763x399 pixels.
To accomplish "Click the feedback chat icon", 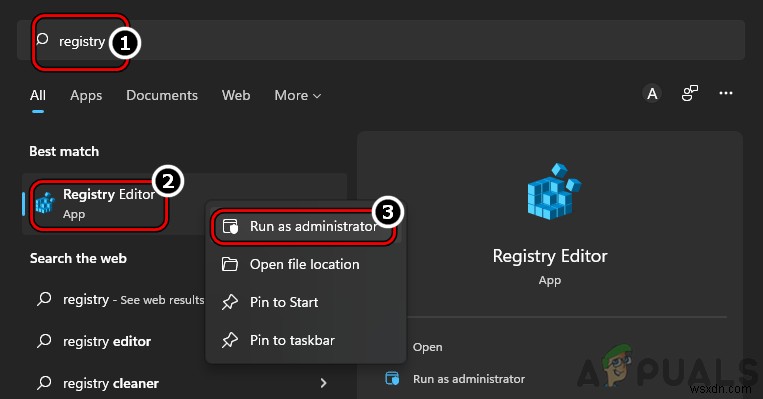I will point(690,93).
